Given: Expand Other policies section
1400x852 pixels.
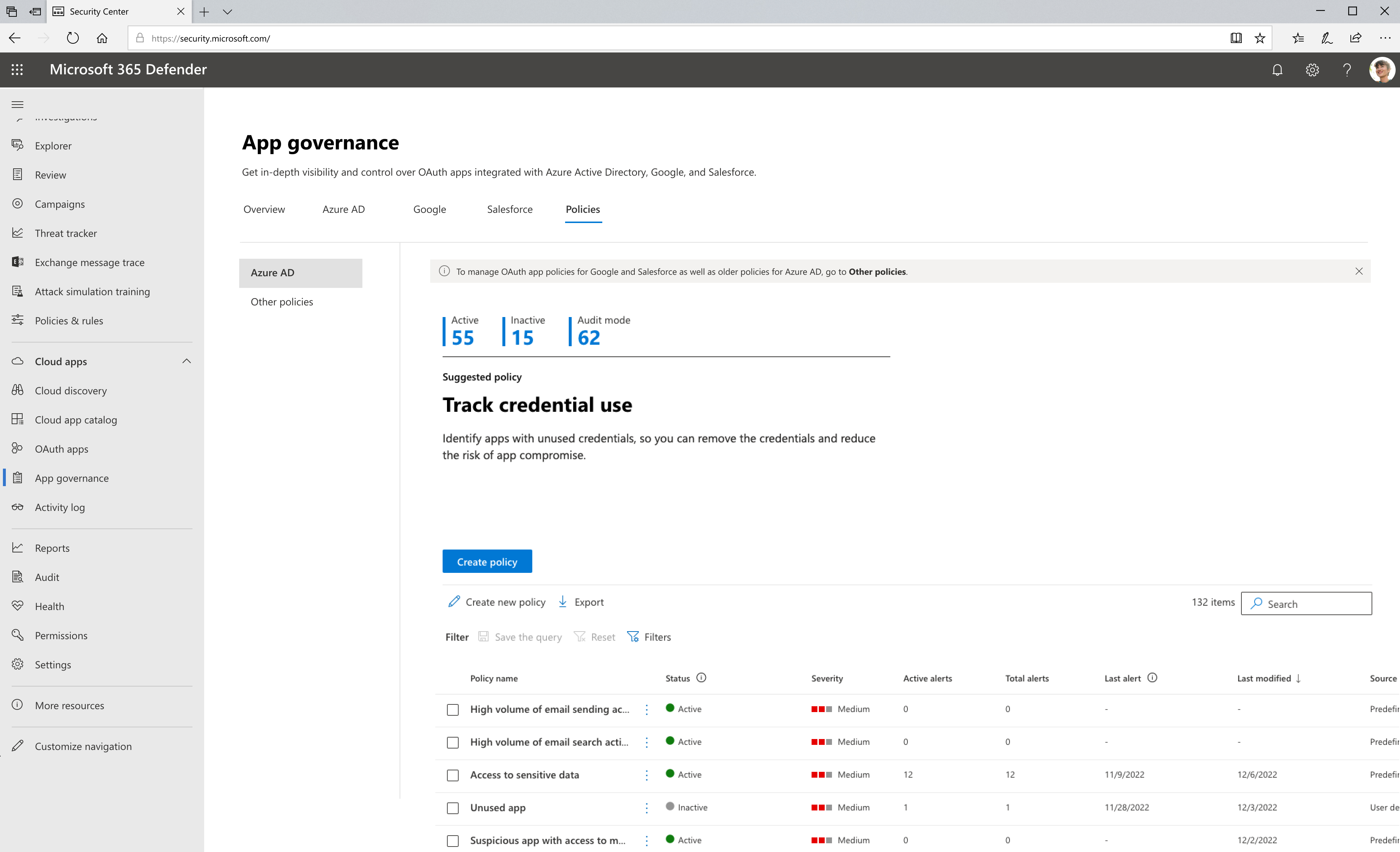Looking at the screenshot, I should (282, 301).
